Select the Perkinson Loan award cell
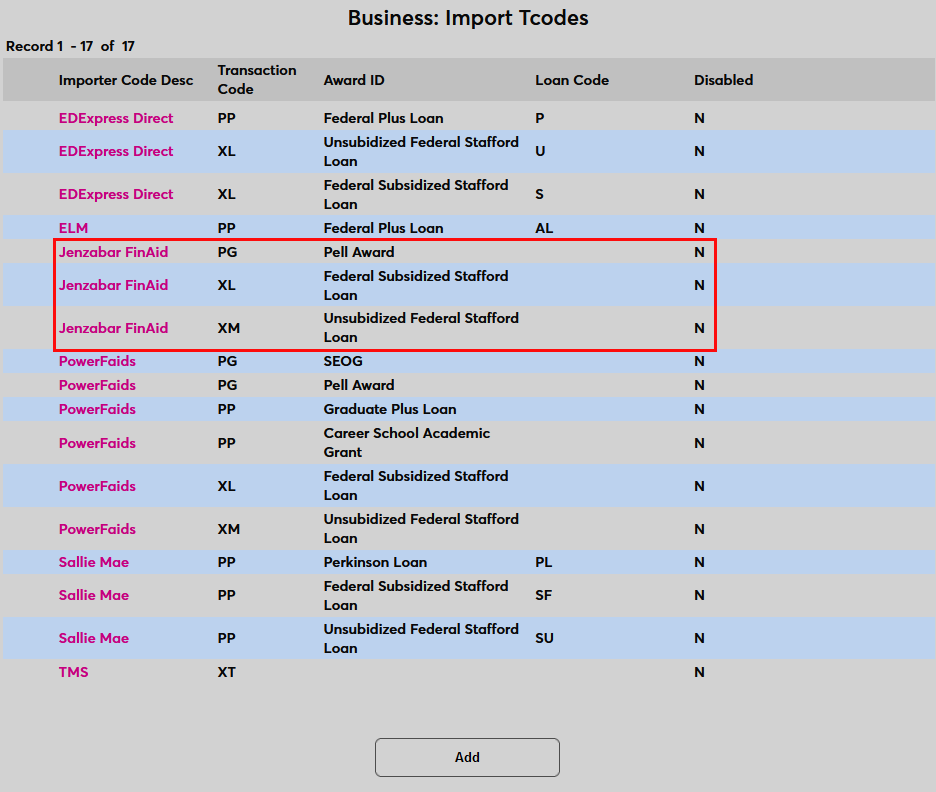 pos(375,562)
